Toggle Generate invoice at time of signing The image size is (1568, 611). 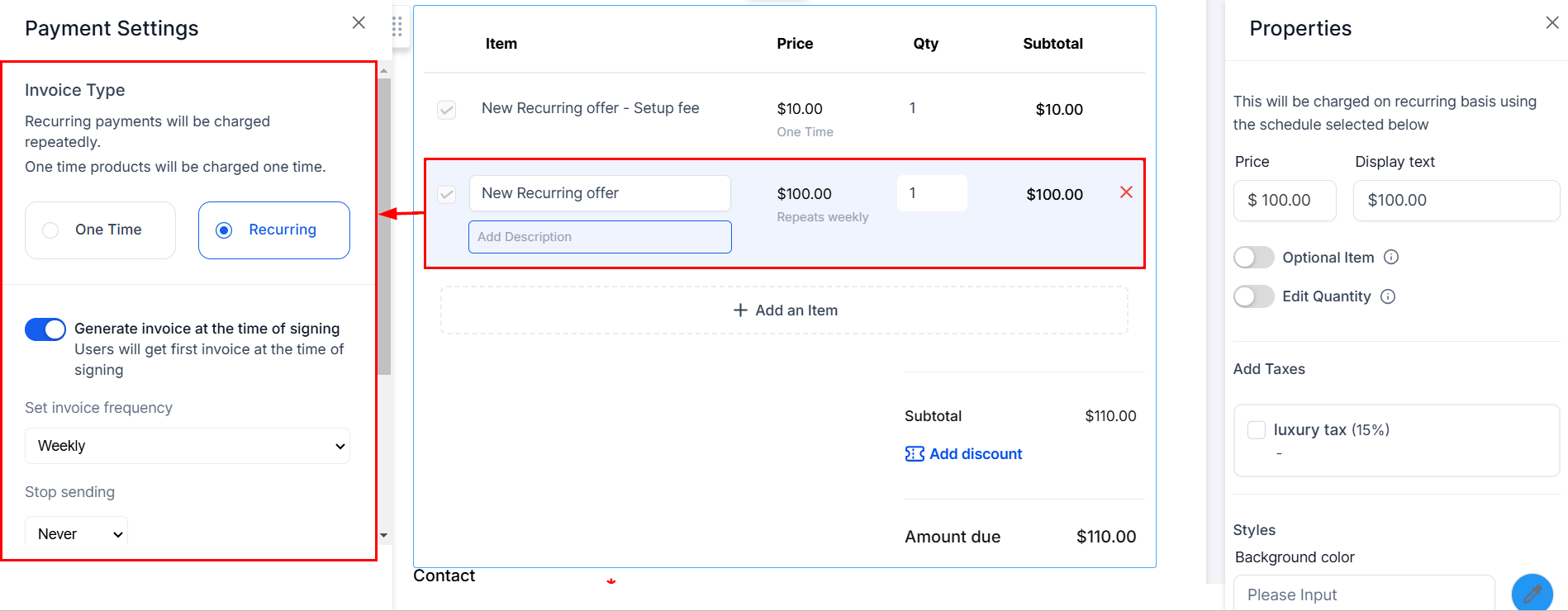45,329
